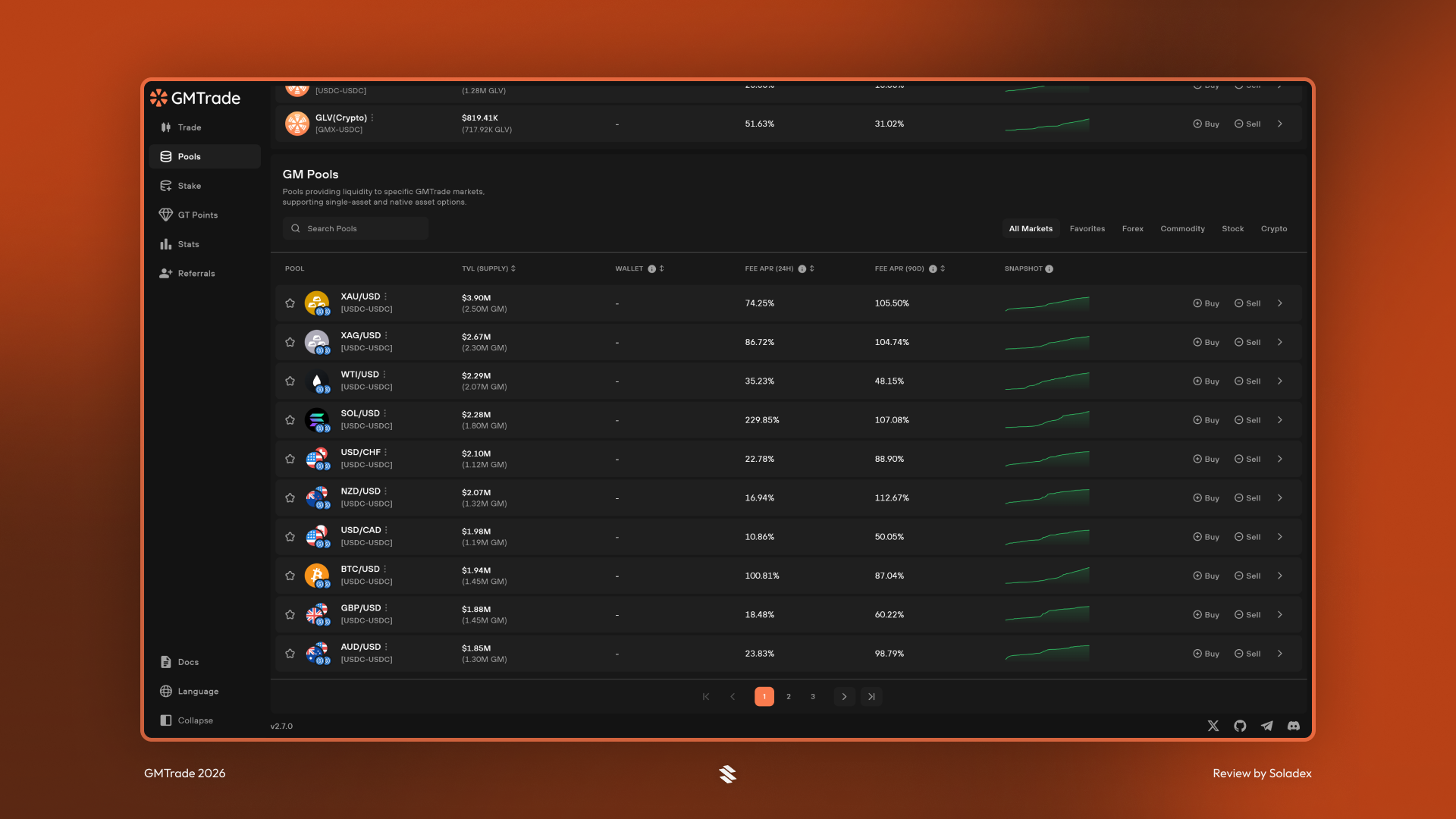
Task: Favorite the XAG/USD pool star
Action: [x=290, y=342]
